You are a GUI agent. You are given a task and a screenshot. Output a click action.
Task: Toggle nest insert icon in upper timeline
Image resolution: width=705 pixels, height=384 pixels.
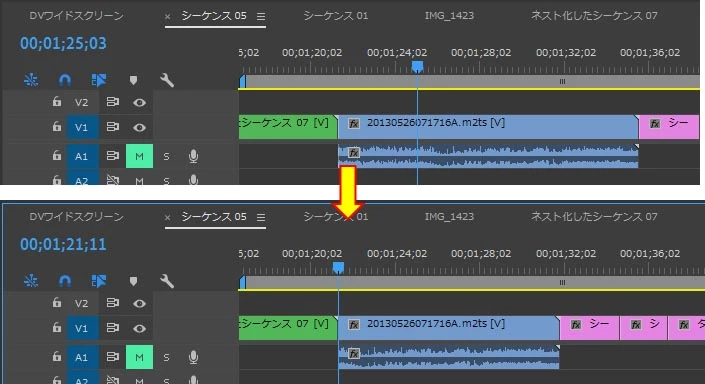[x=31, y=80]
